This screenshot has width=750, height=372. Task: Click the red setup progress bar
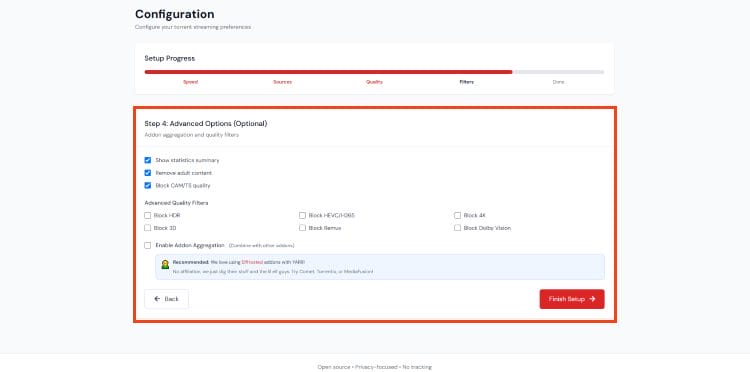click(328, 72)
